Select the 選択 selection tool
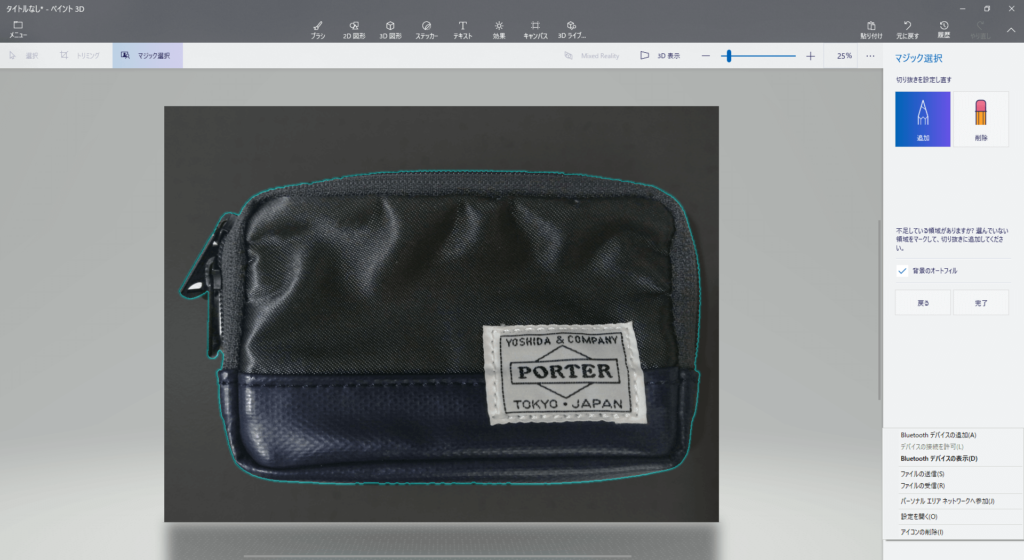Viewport: 1024px width, 560px height. tap(24, 55)
